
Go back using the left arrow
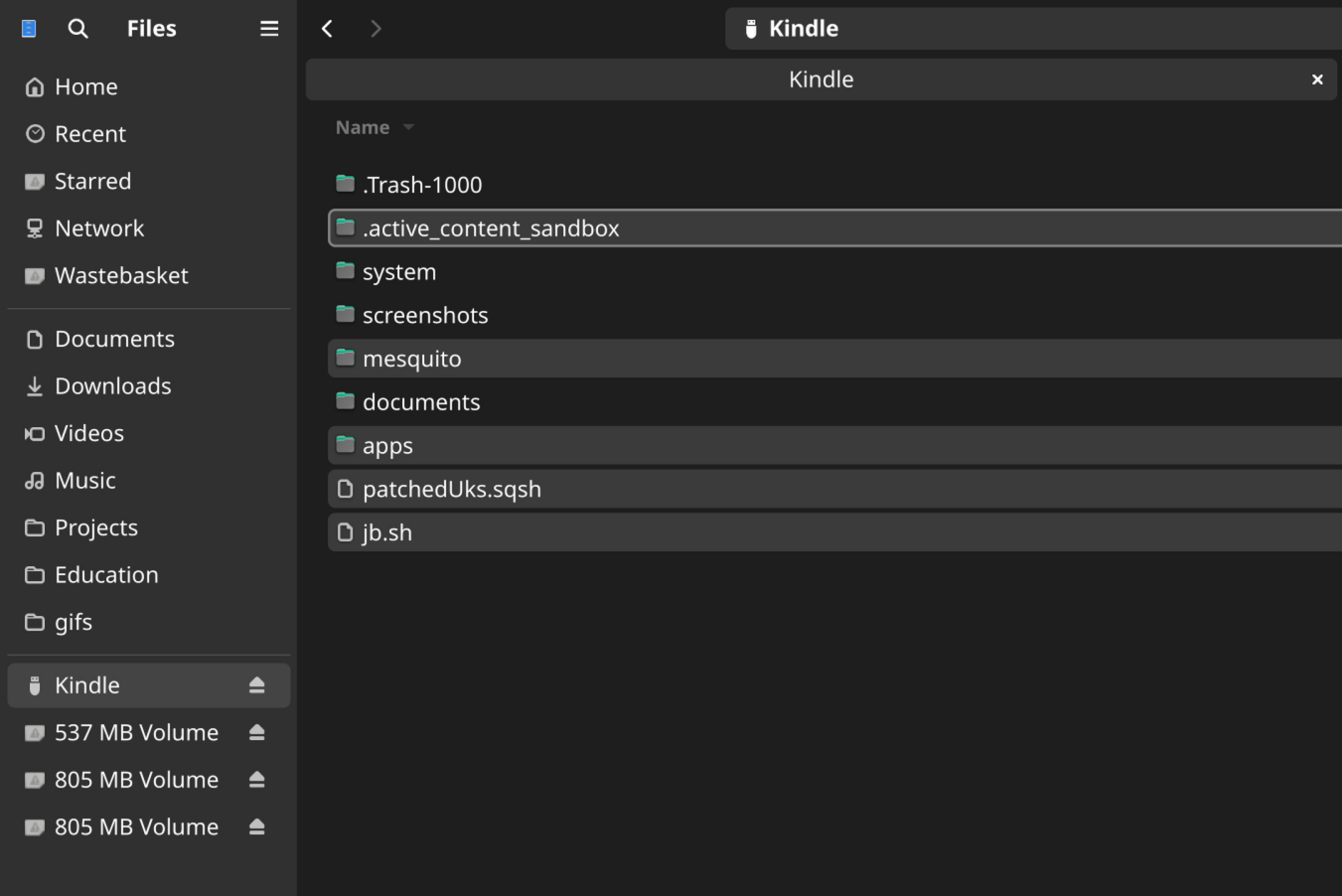coord(327,29)
